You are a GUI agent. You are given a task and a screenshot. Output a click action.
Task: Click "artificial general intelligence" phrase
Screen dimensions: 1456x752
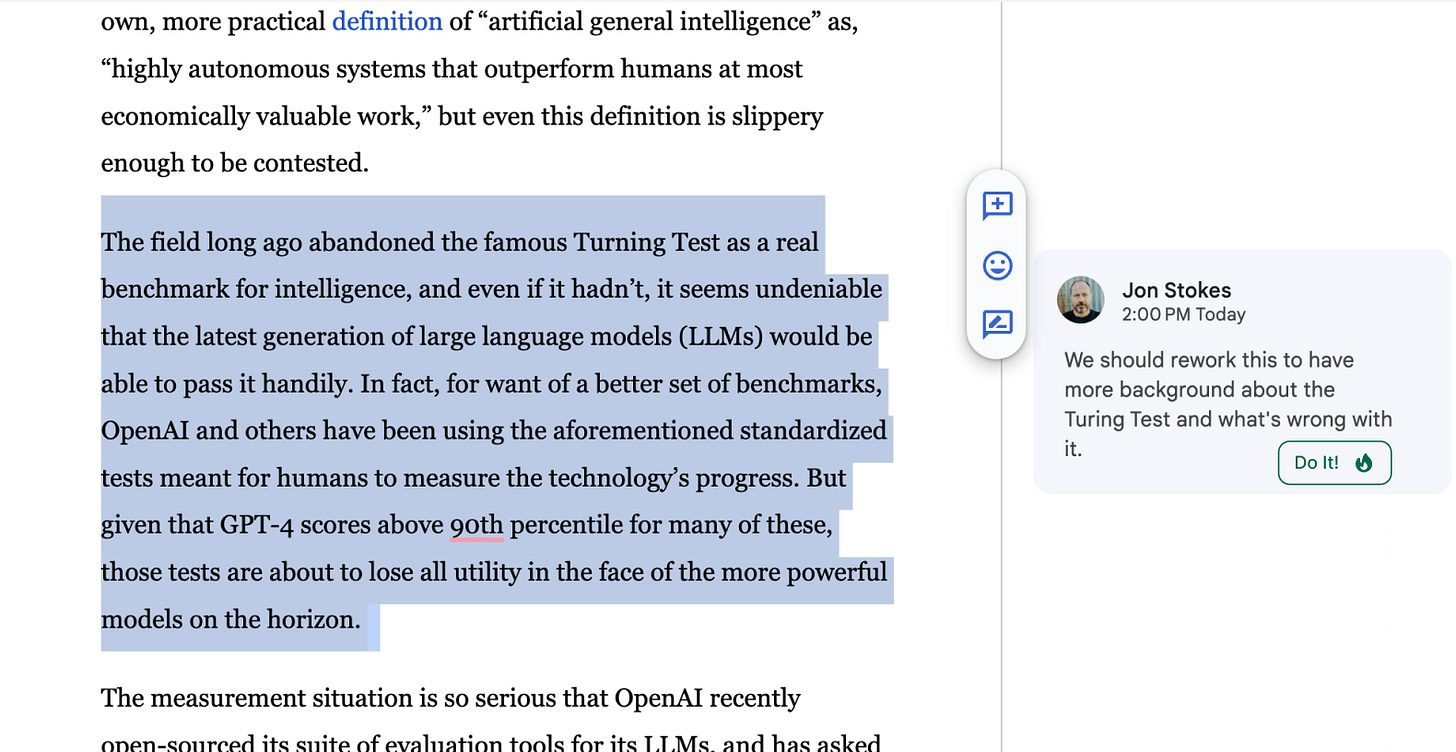point(653,21)
